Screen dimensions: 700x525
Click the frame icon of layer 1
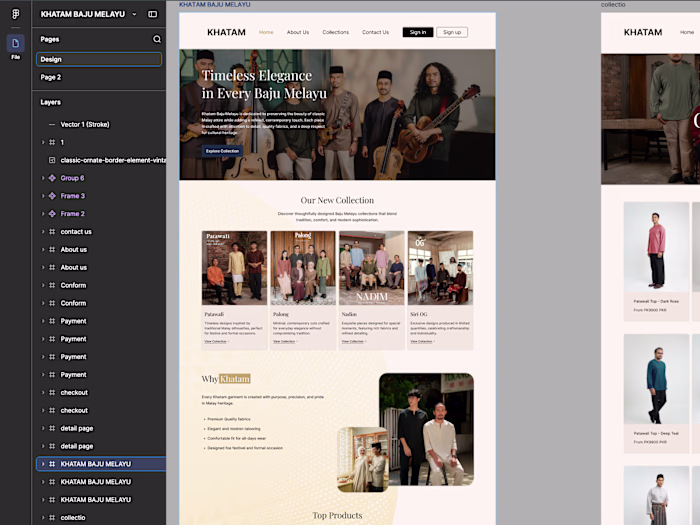(x=52, y=142)
